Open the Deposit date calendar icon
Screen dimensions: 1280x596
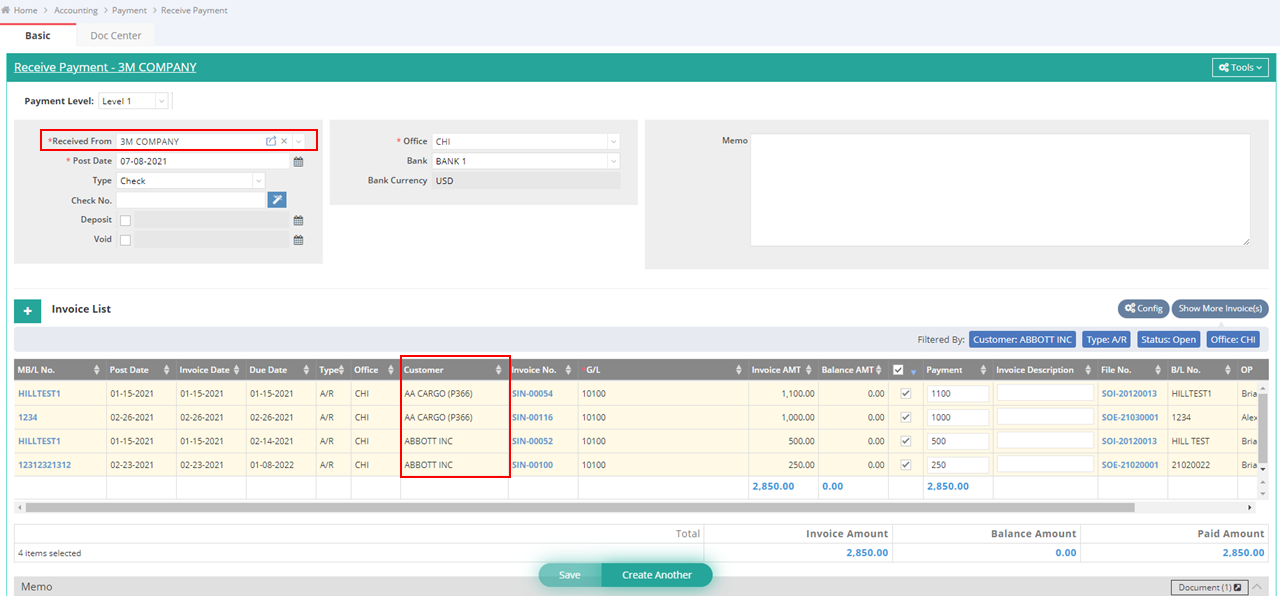(x=297, y=220)
